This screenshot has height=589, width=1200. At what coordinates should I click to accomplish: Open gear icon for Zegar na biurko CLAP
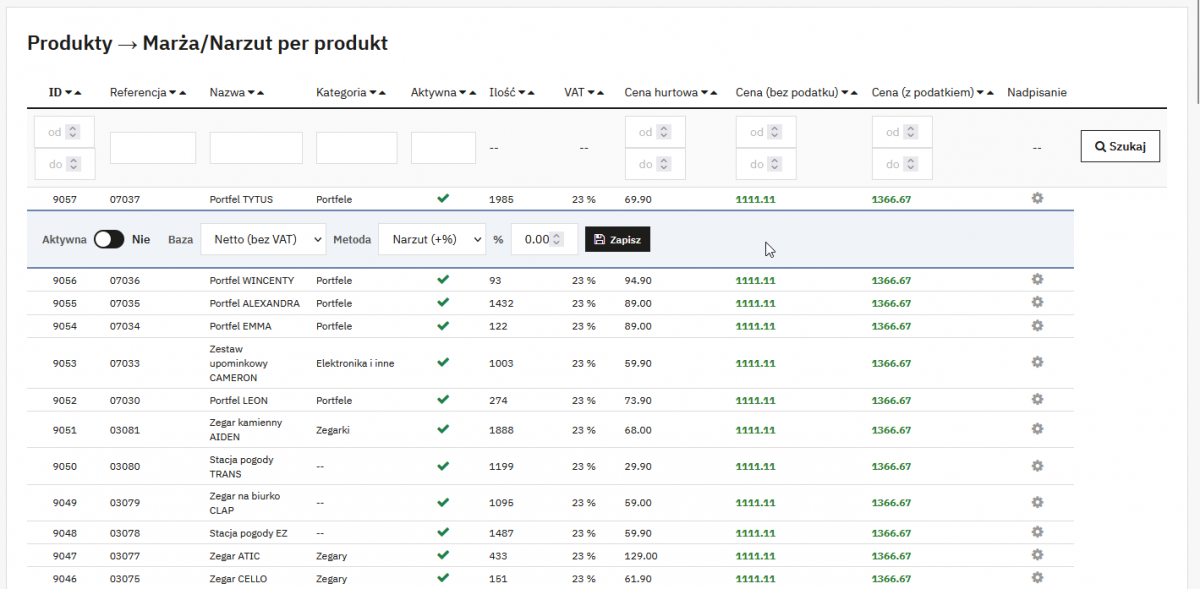coord(1037,502)
